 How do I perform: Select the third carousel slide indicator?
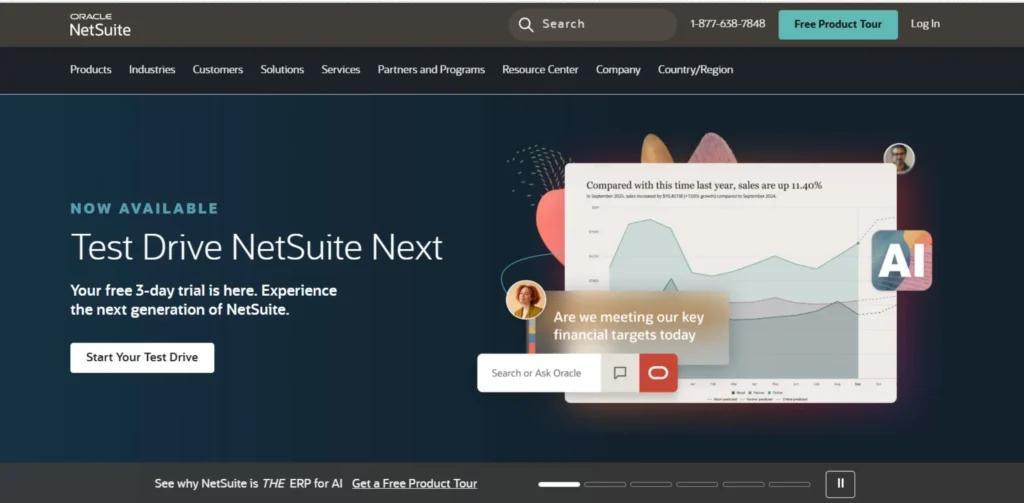651,484
